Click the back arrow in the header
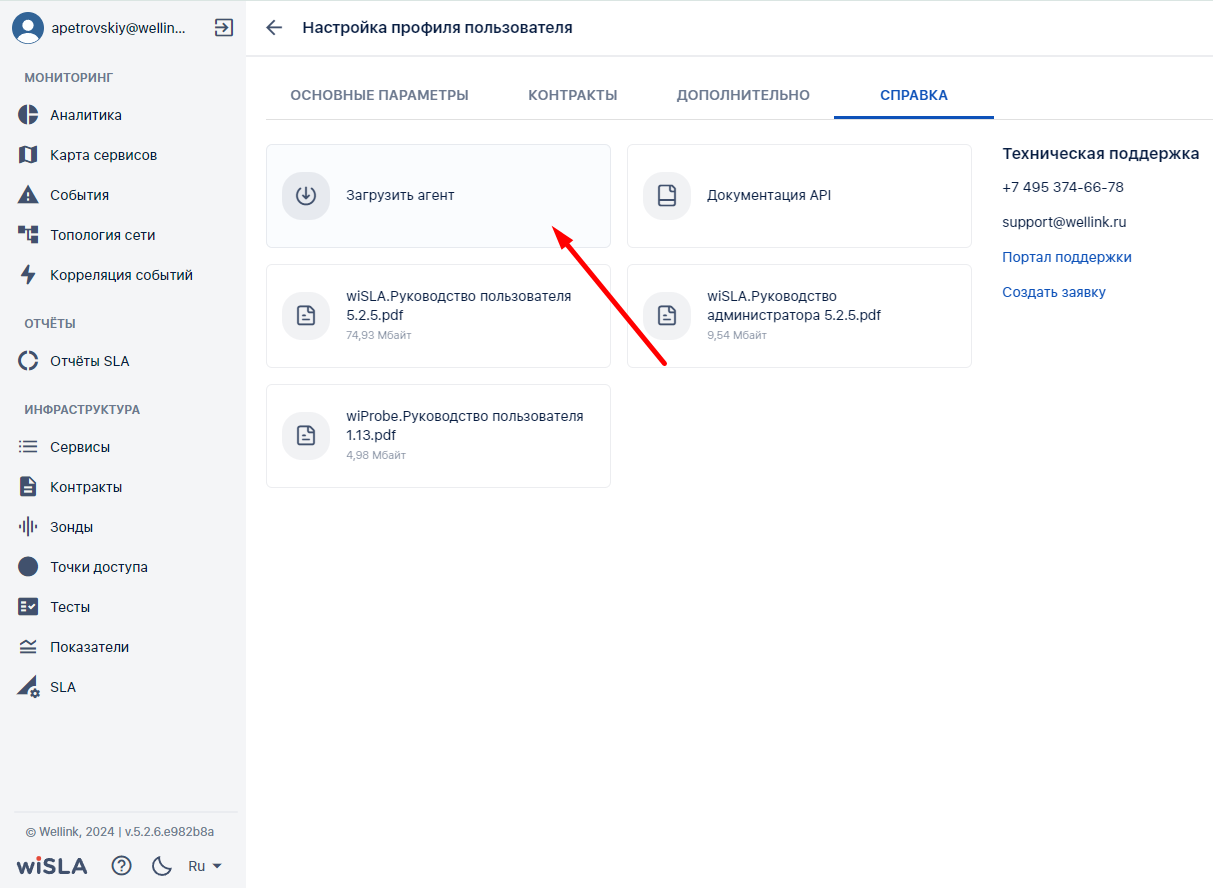Viewport: 1213px width, 888px height. [274, 28]
